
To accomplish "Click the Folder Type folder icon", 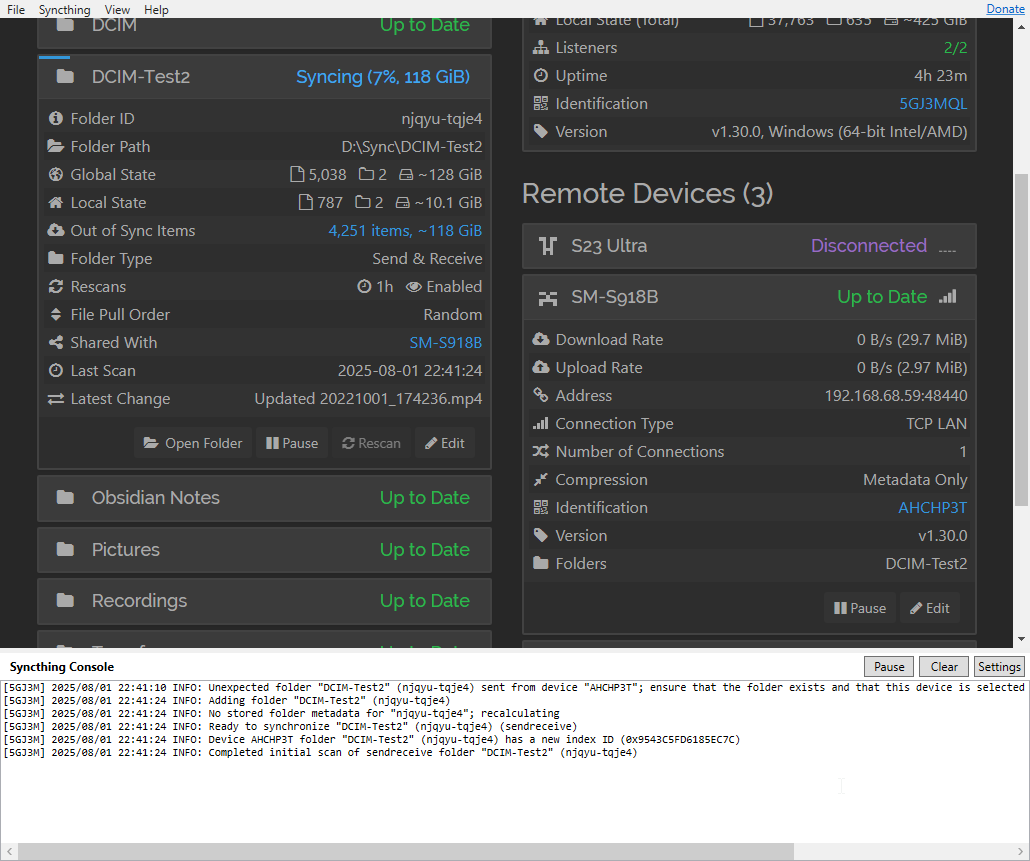I will click(56, 258).
